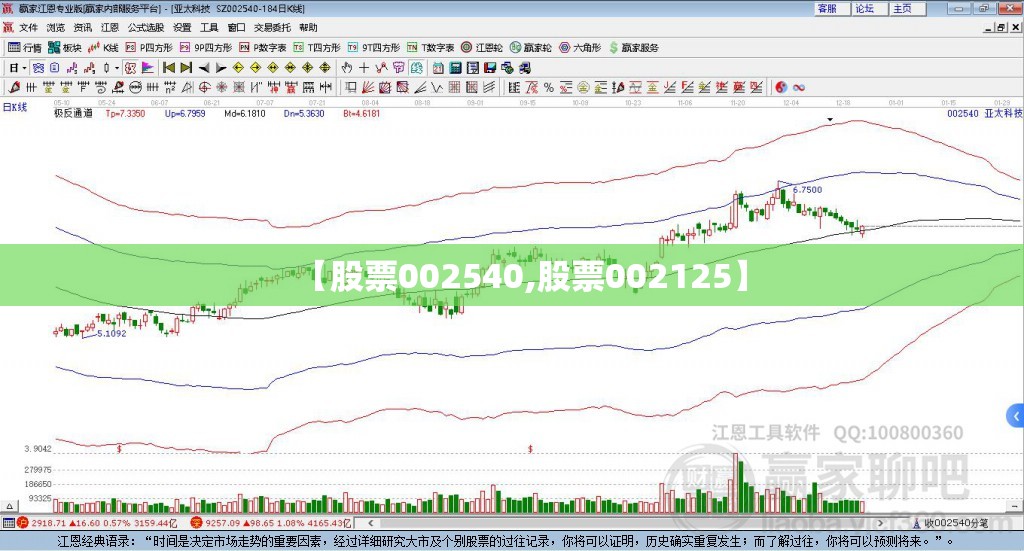
Task: Click the 极反通道 indicator name
Action: 73,114
